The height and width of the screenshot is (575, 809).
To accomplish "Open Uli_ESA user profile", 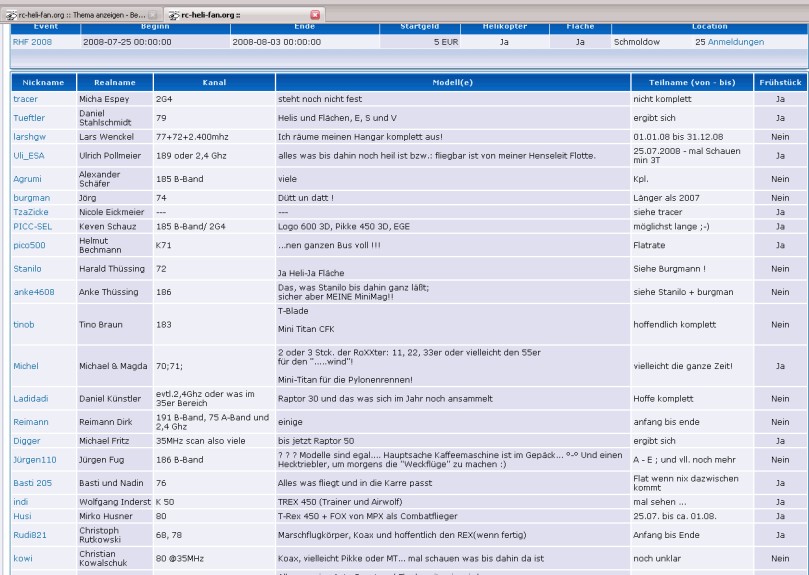I will point(29,155).
